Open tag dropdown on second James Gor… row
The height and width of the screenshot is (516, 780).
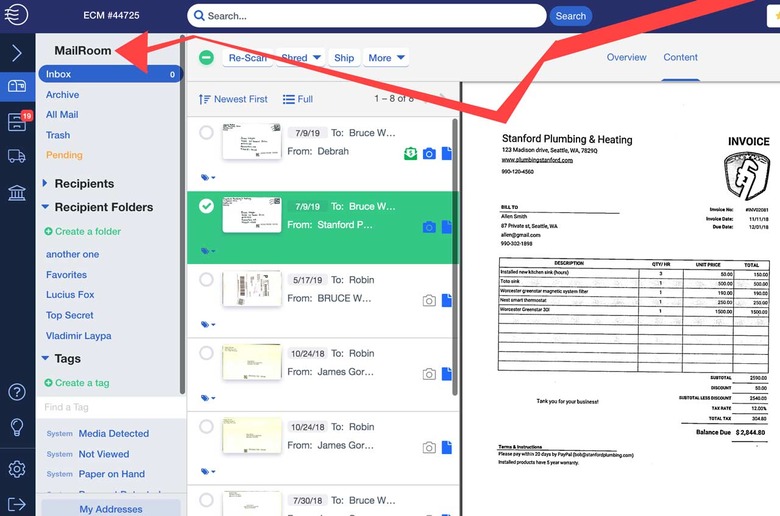(x=208, y=471)
